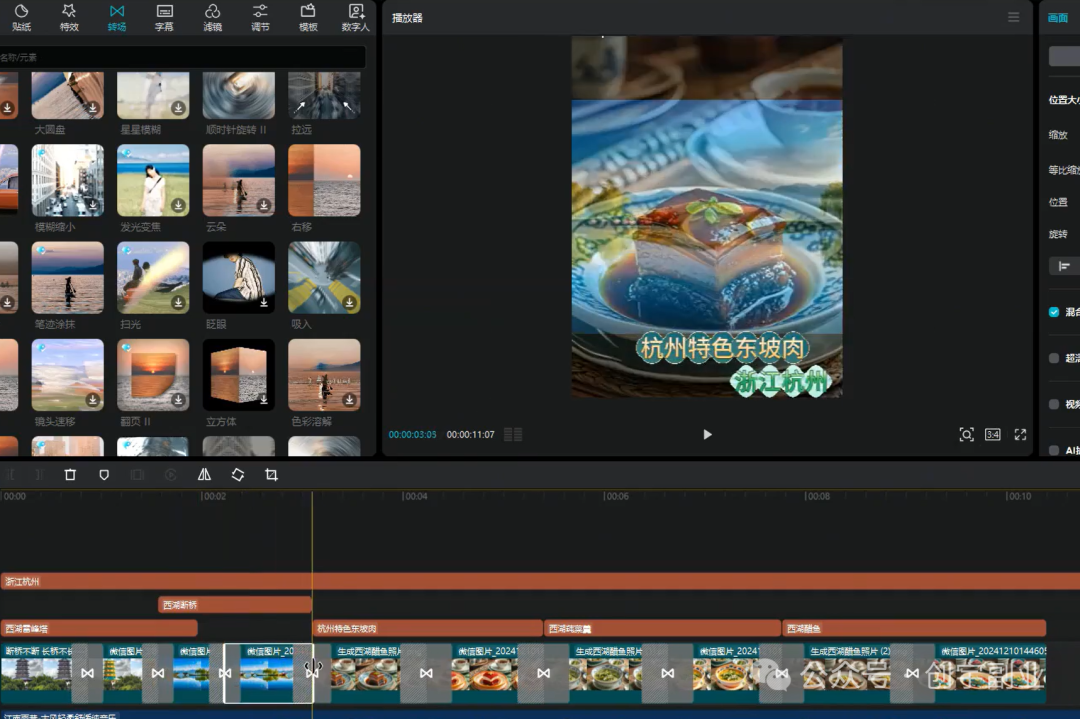Click the player zoom-to-fit icon
This screenshot has height=719, width=1080.
(x=966, y=435)
